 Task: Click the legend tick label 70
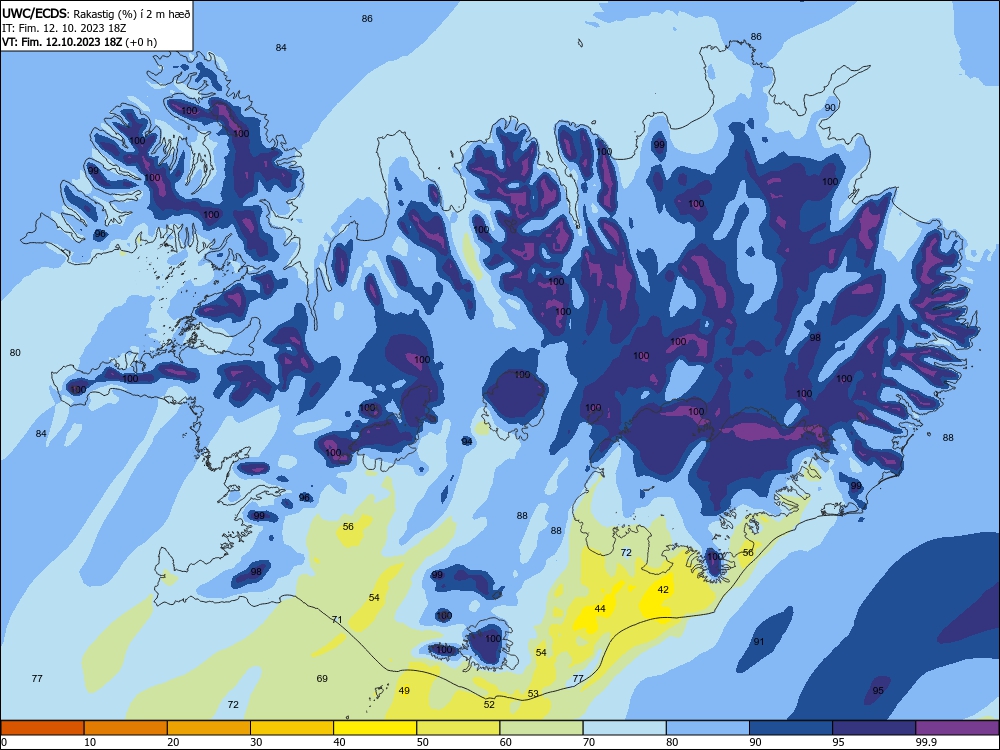pos(589,742)
